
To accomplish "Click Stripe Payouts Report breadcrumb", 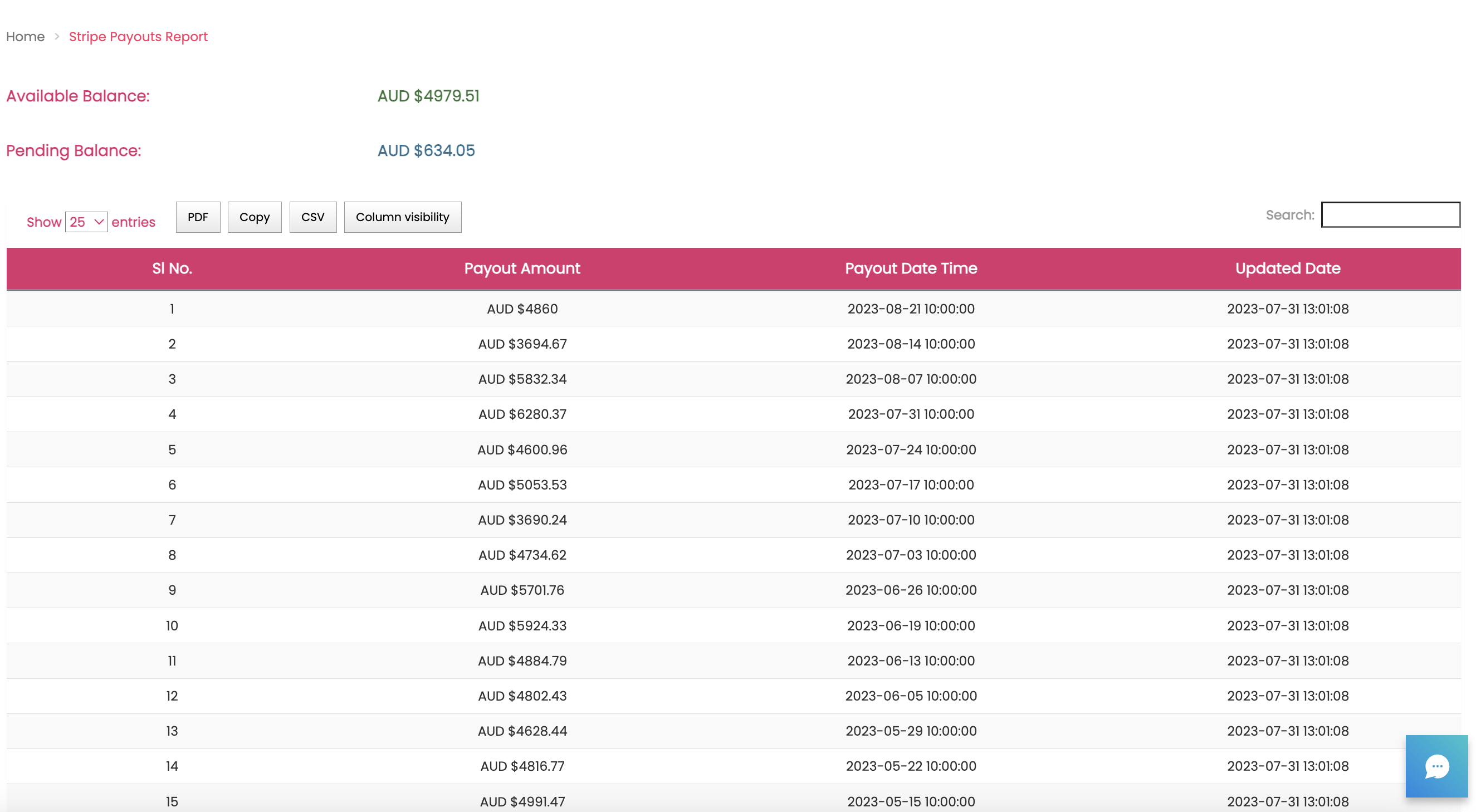I will click(x=138, y=37).
